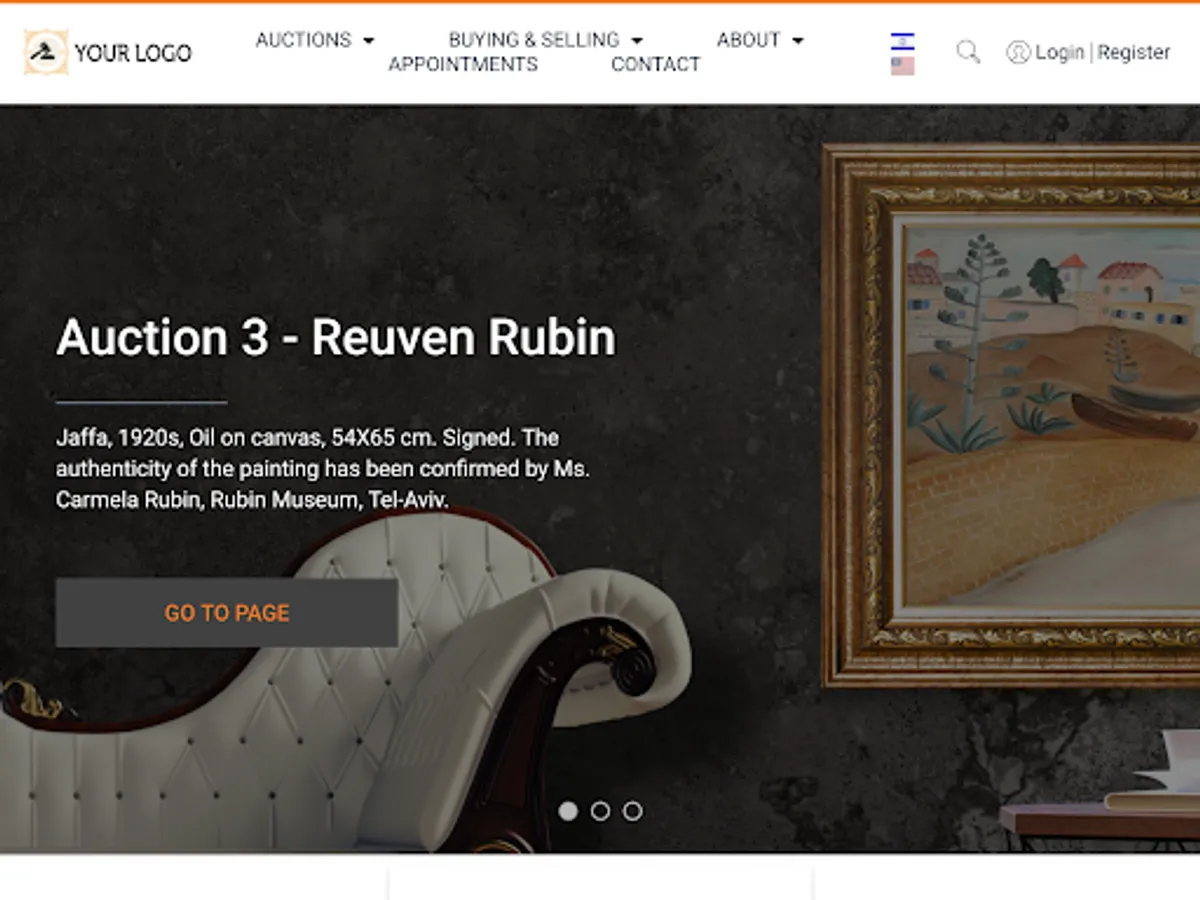Click the Login link
1200x900 pixels.
1060,52
